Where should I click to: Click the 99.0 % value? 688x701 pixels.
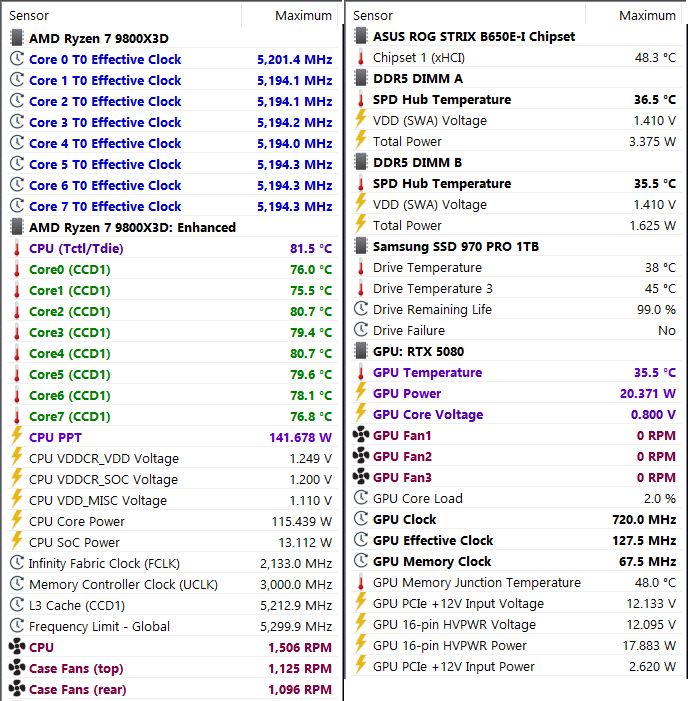656,309
